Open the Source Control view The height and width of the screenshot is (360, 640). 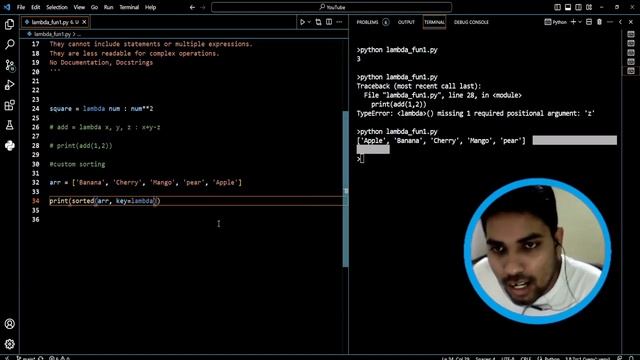(x=9, y=65)
